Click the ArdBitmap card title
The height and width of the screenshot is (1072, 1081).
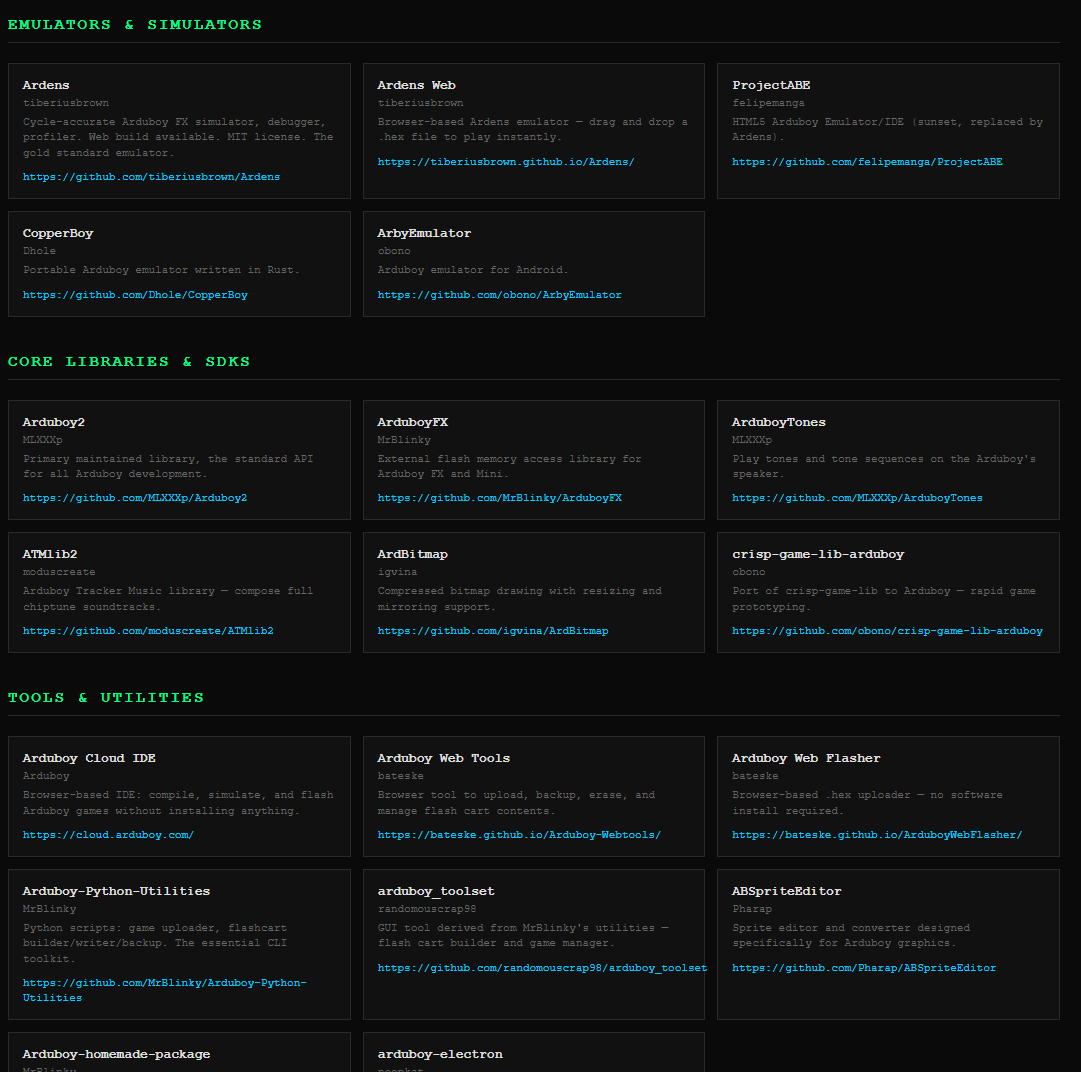[412, 554]
